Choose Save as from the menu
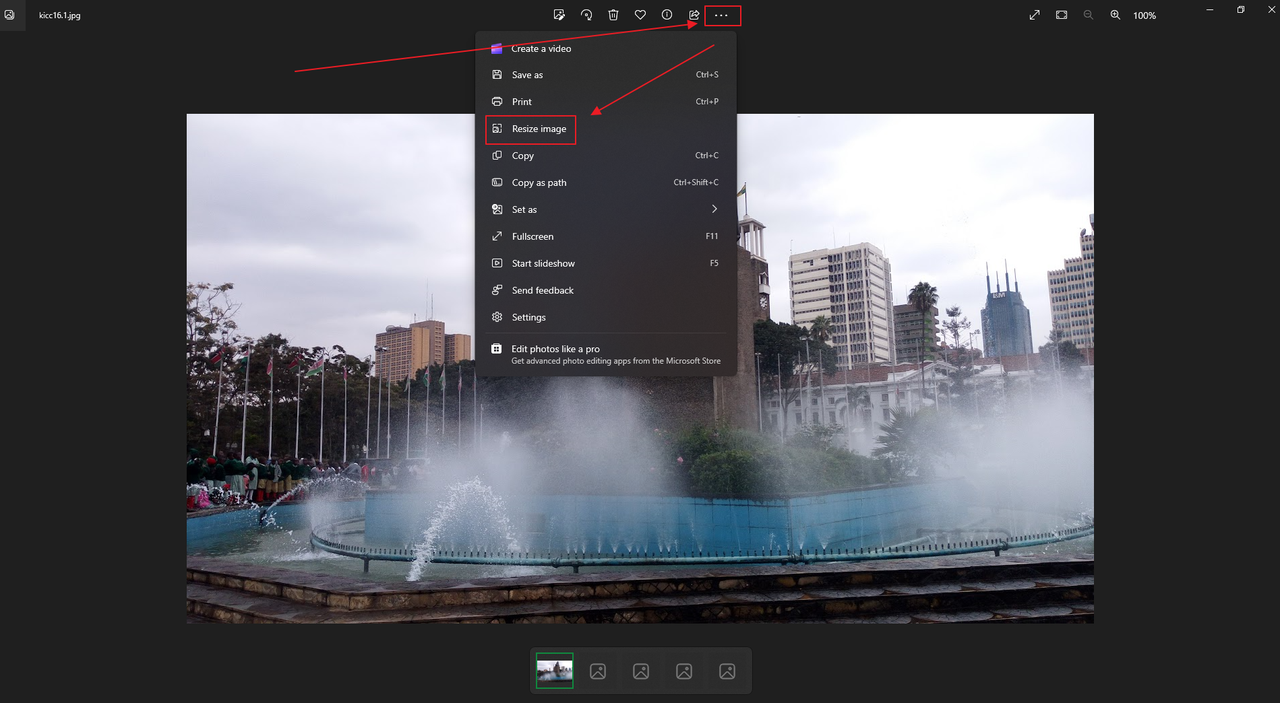This screenshot has height=703, width=1280. [606, 75]
